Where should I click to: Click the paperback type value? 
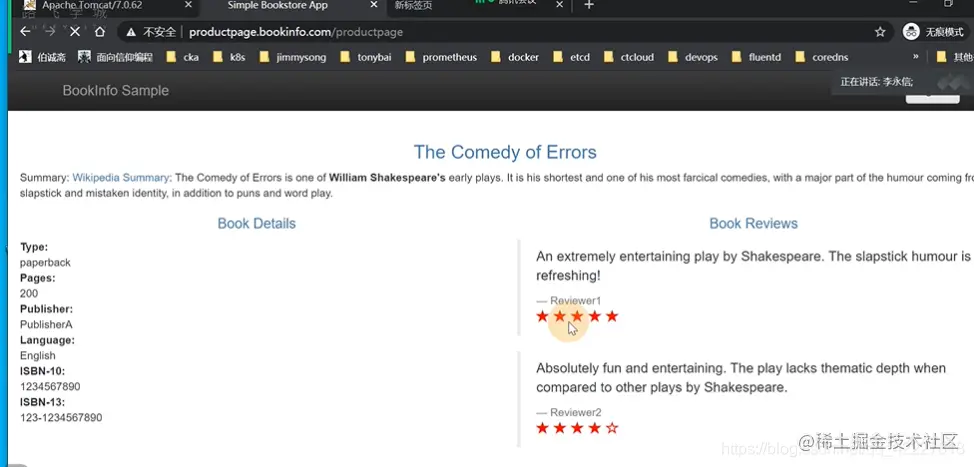(x=45, y=263)
